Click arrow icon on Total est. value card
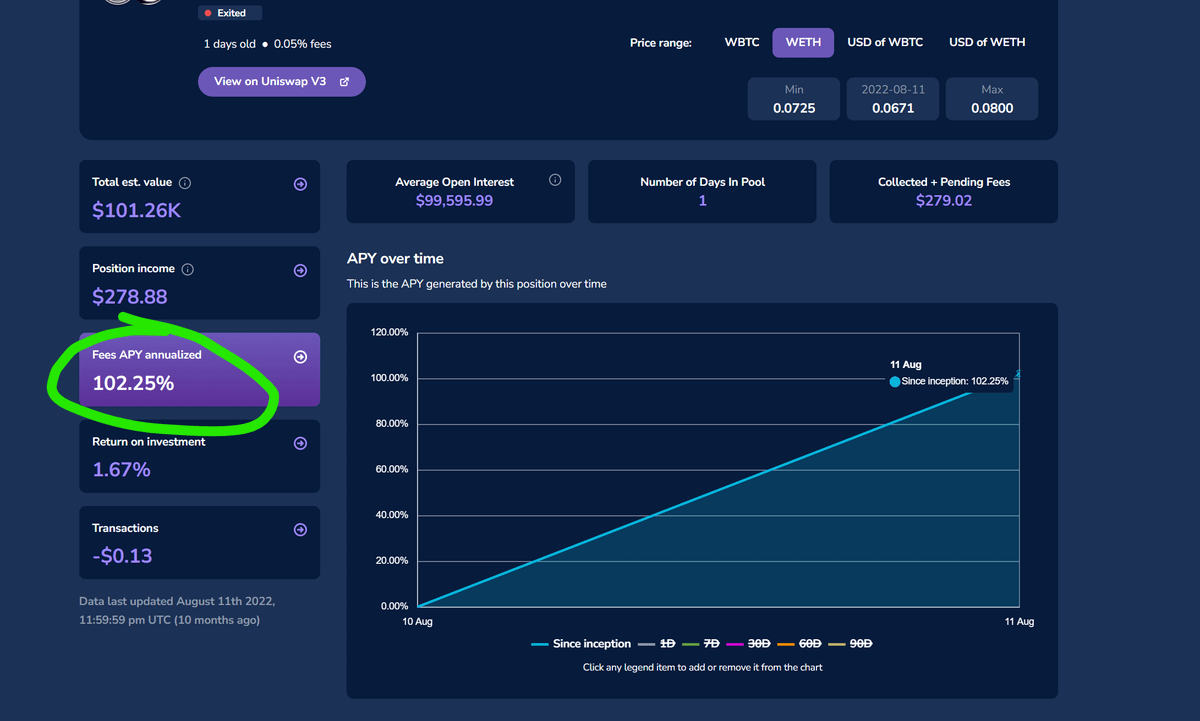Screen dimensions: 1200x721 [300, 185]
